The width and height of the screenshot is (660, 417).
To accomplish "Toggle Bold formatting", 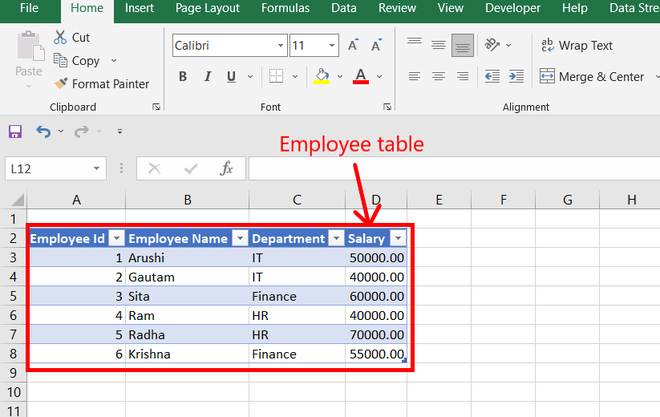I will [x=183, y=76].
